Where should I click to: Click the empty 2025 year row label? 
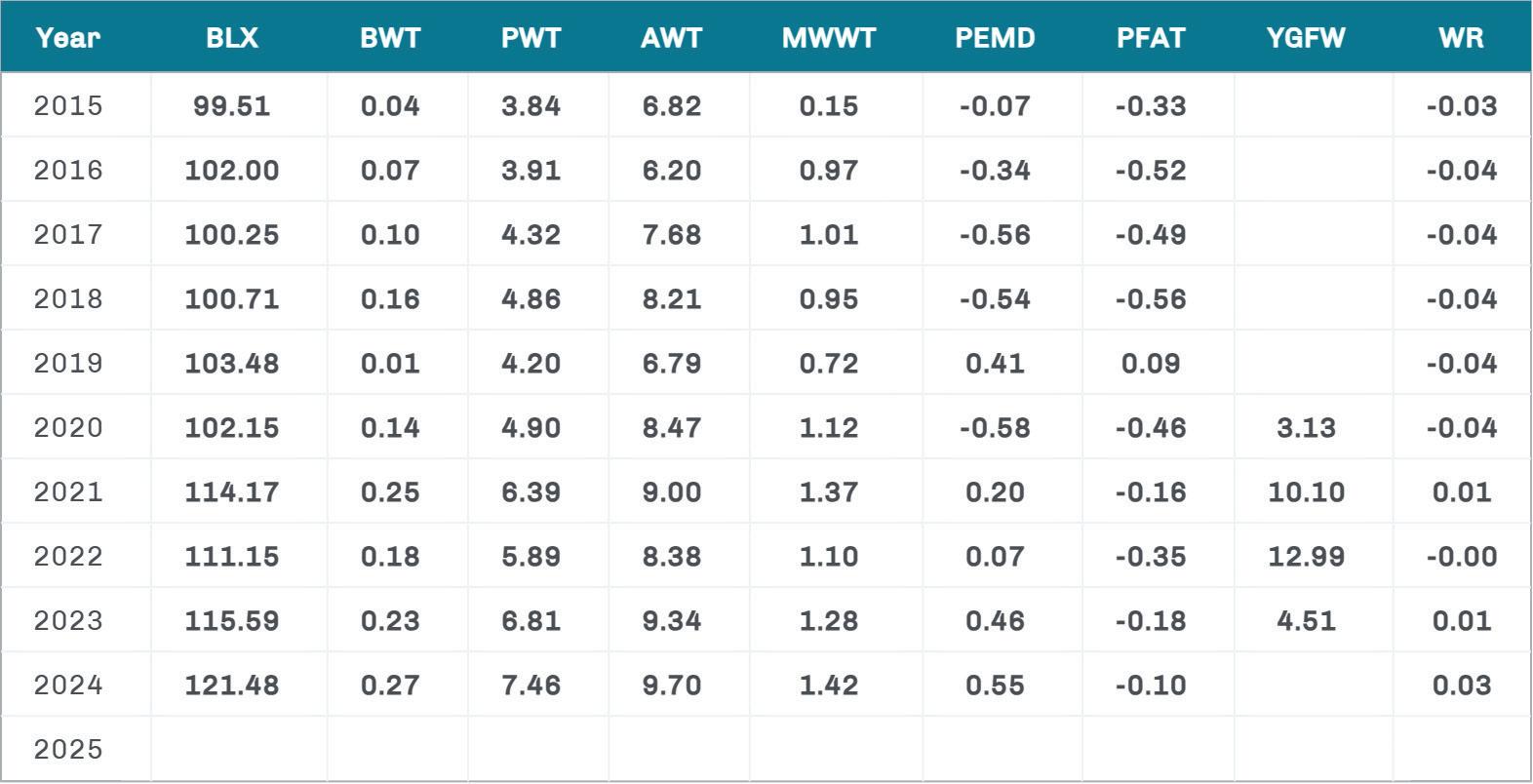click(x=68, y=749)
